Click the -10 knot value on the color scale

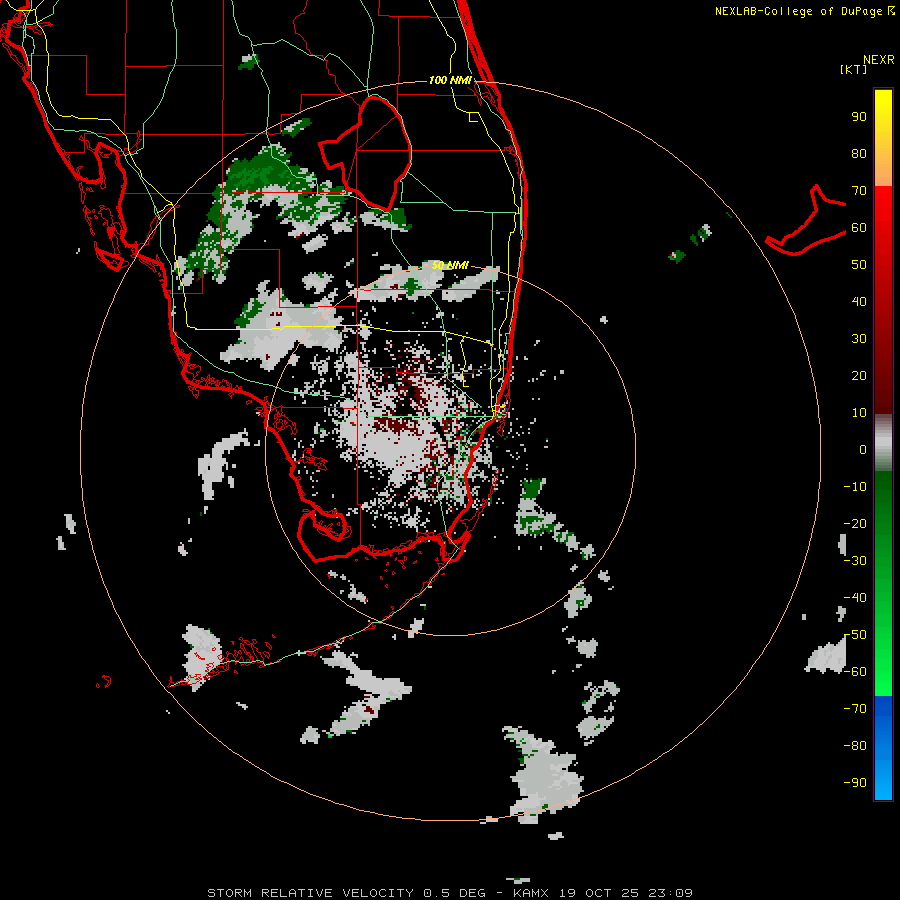click(855, 487)
